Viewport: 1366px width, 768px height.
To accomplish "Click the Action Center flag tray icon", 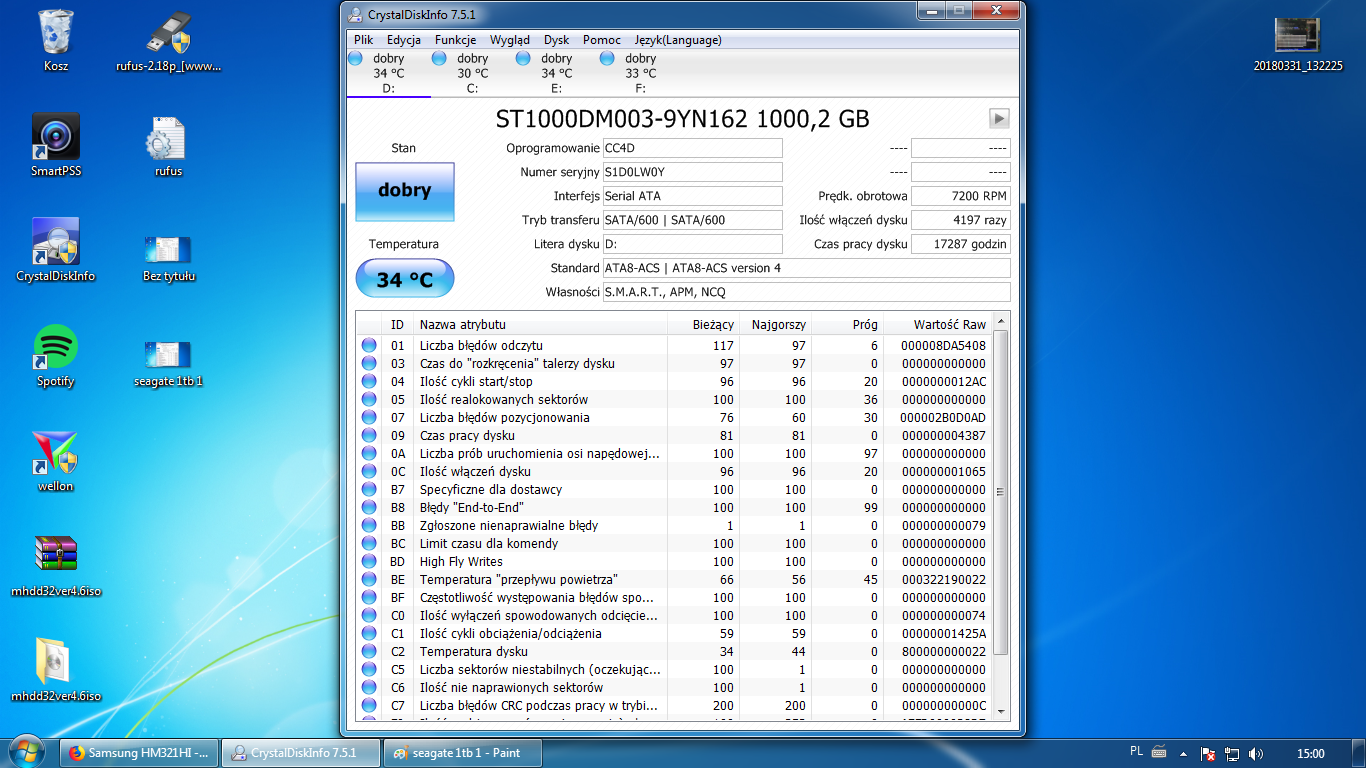I will (x=1208, y=753).
